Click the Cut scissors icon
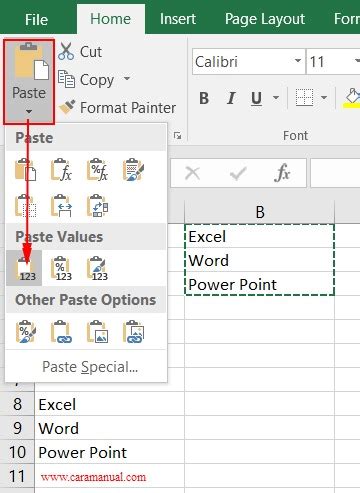 (x=66, y=52)
